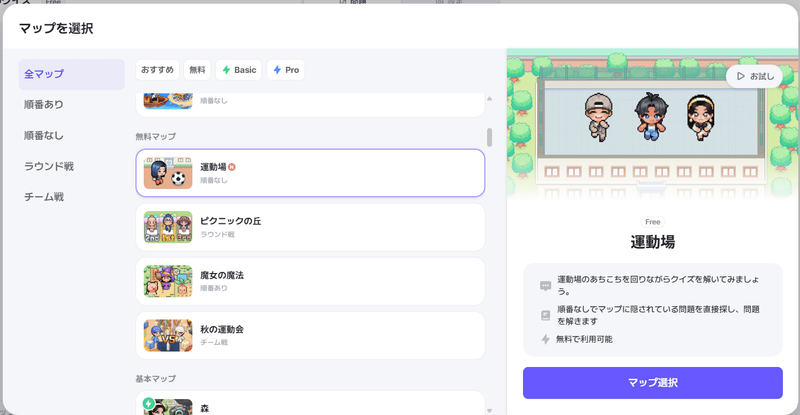
Task: Filter maps by Basic plan
Action: pos(239,70)
